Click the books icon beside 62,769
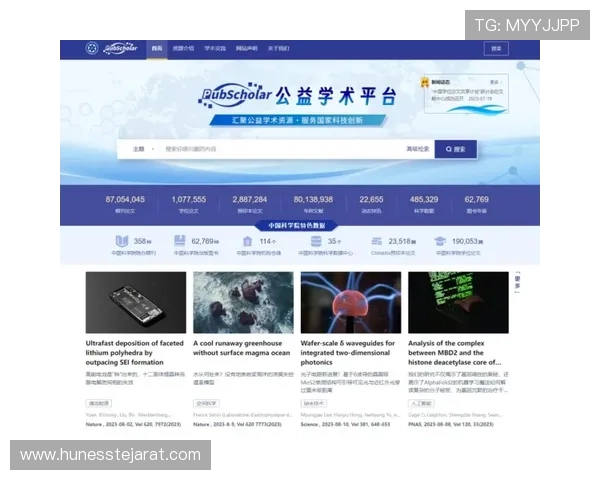The width and height of the screenshot is (600, 480). click(x=180, y=241)
